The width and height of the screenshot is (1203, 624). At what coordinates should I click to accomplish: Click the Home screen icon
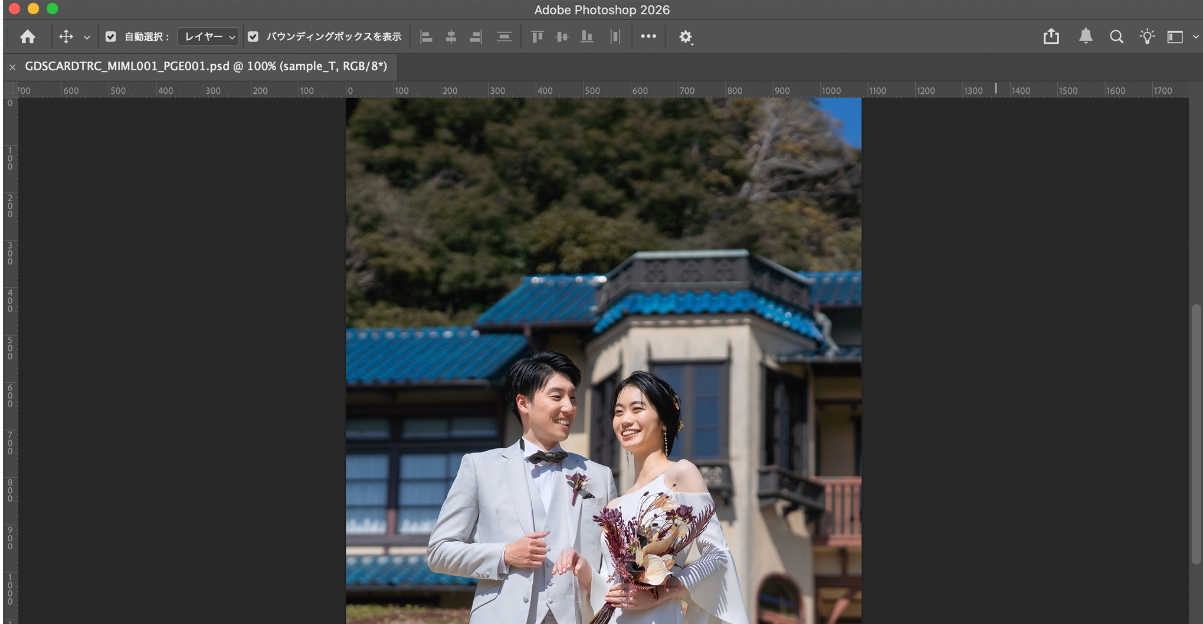point(27,36)
